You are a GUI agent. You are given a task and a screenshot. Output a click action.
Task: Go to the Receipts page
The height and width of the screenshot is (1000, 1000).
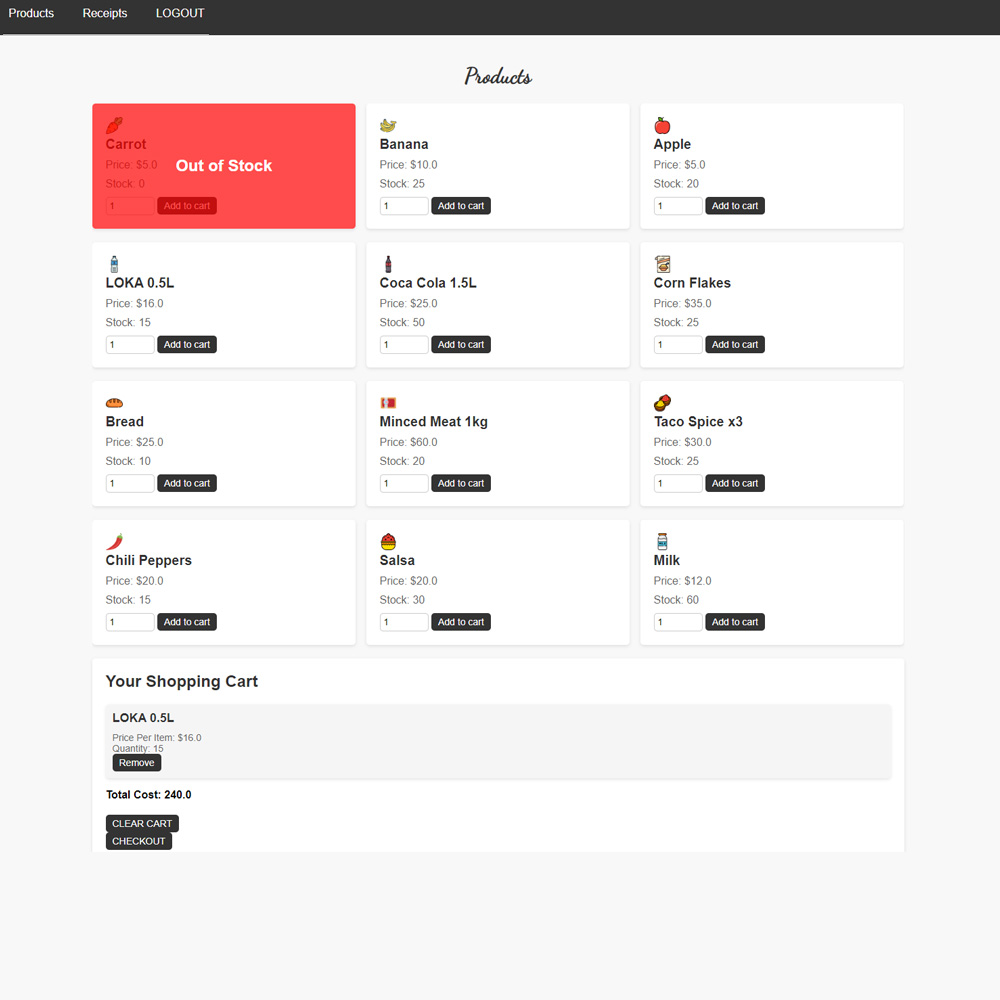point(105,14)
